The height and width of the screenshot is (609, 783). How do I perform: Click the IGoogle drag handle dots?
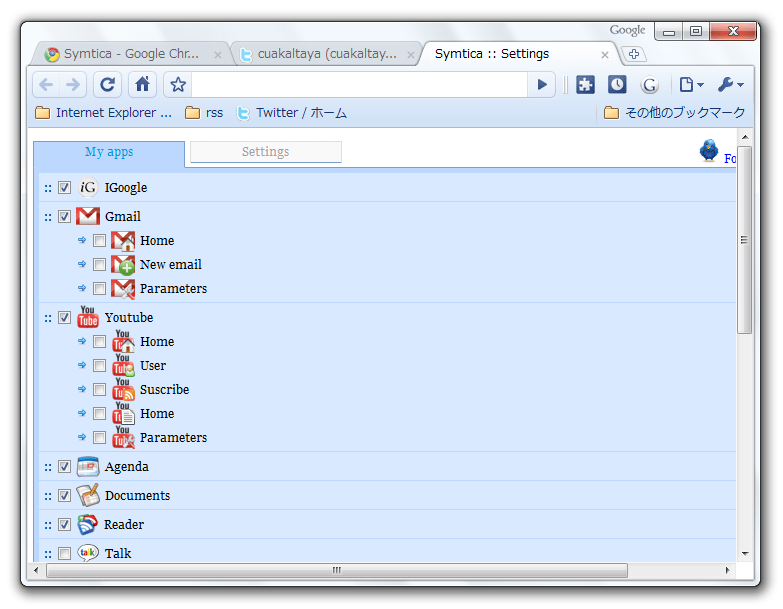(47, 188)
